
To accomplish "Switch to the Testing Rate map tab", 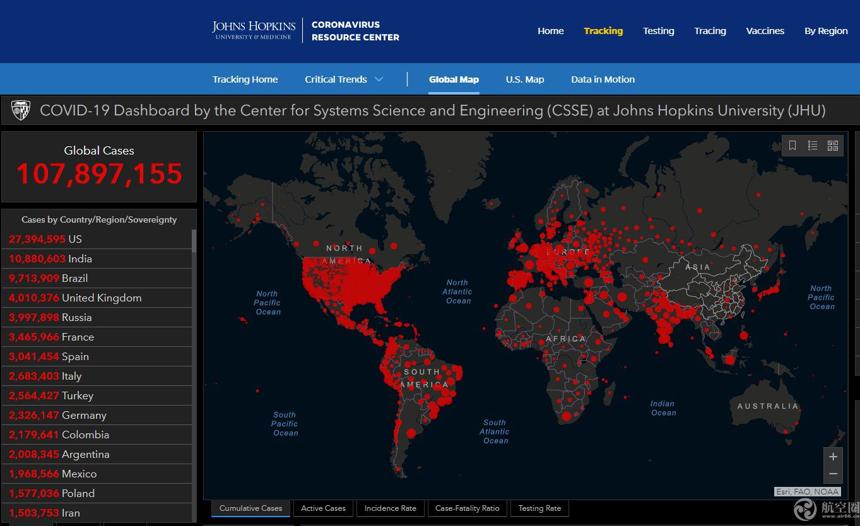I will [539, 508].
